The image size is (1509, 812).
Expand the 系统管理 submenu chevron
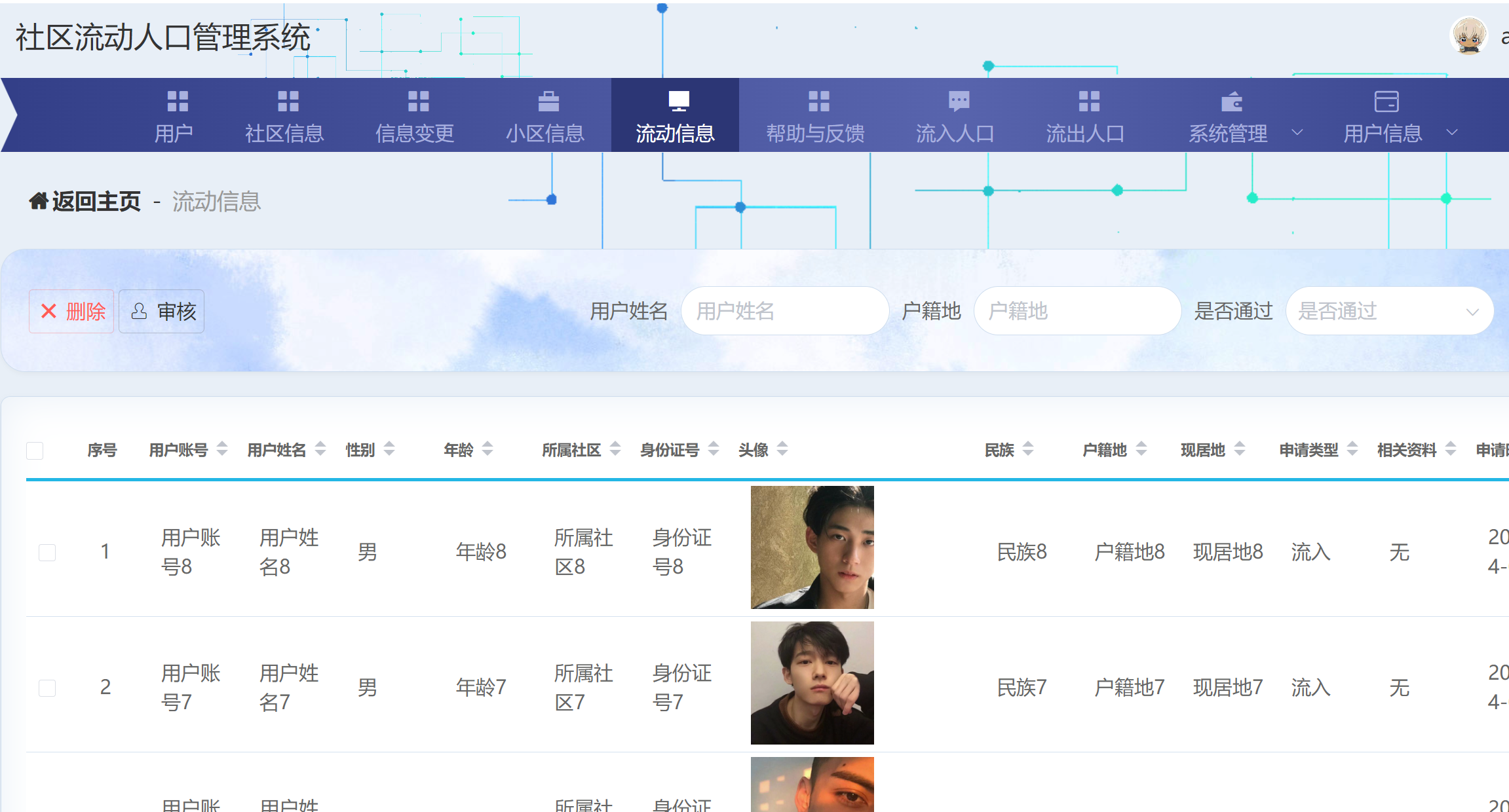point(1299,133)
